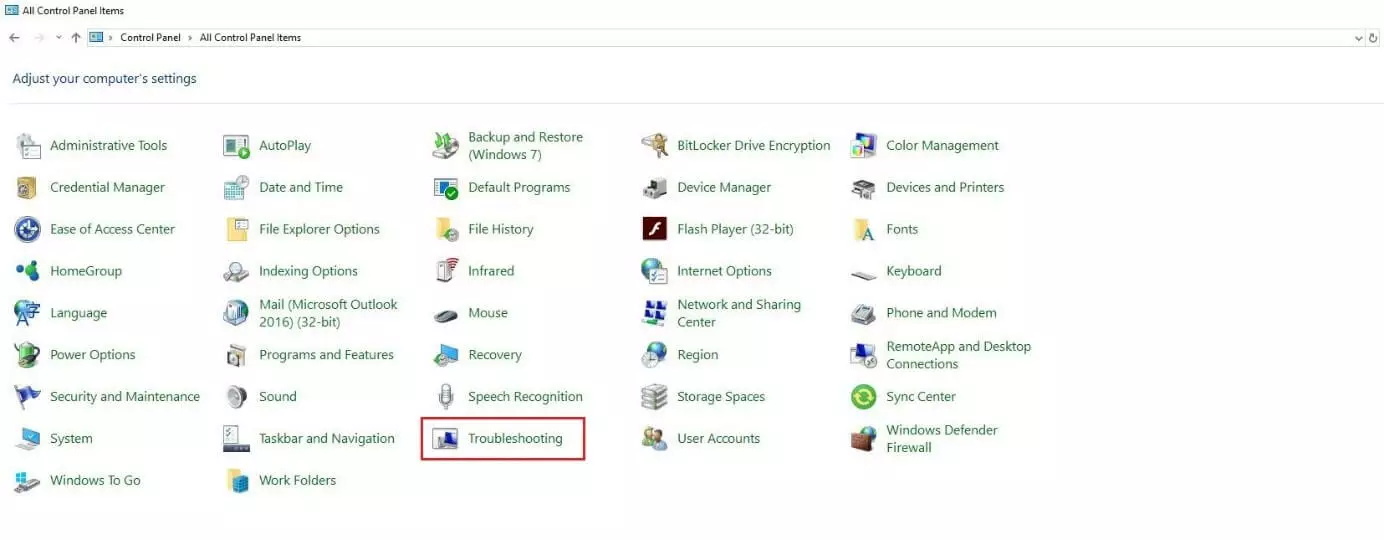Click the BitLocker Drive Encryption icon
Screen dimensions: 1384x540
click(655, 146)
